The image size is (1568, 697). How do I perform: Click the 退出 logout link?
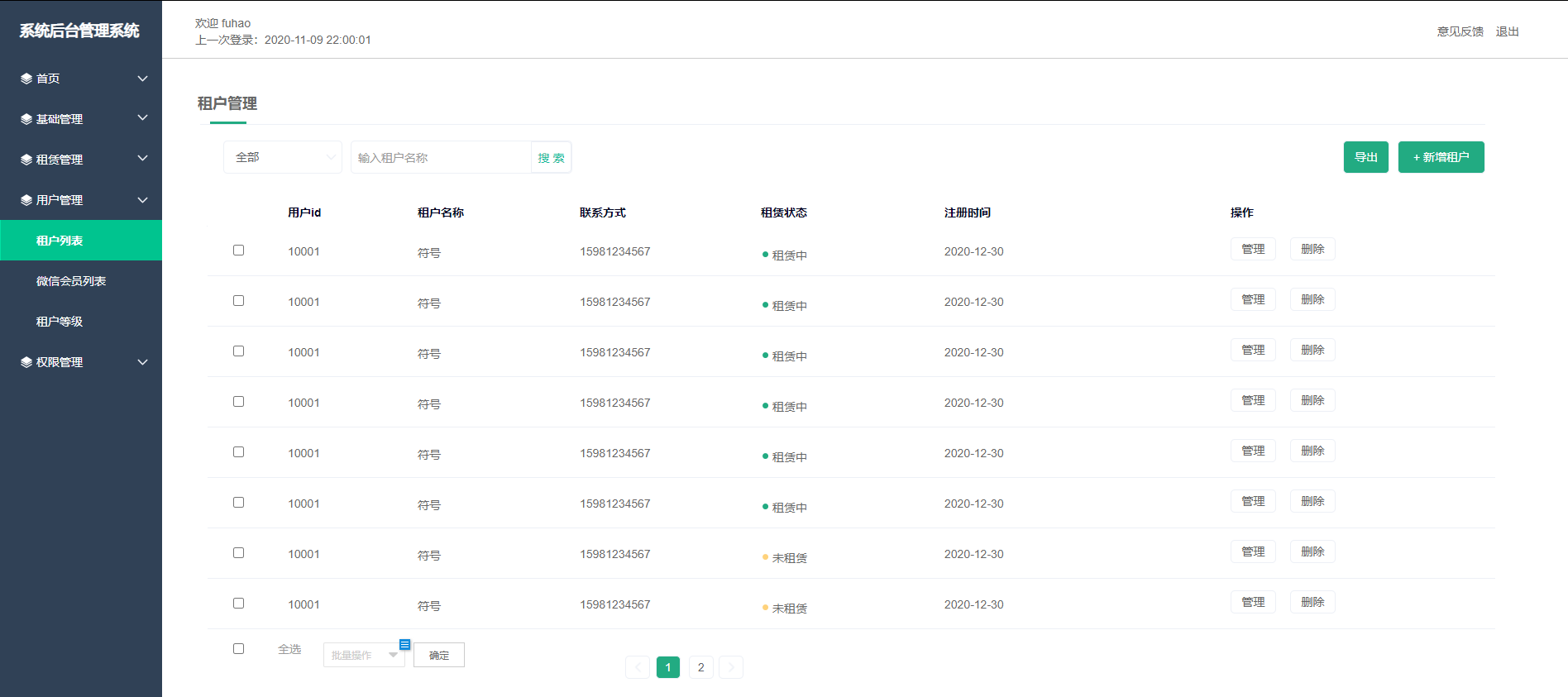click(x=1508, y=31)
